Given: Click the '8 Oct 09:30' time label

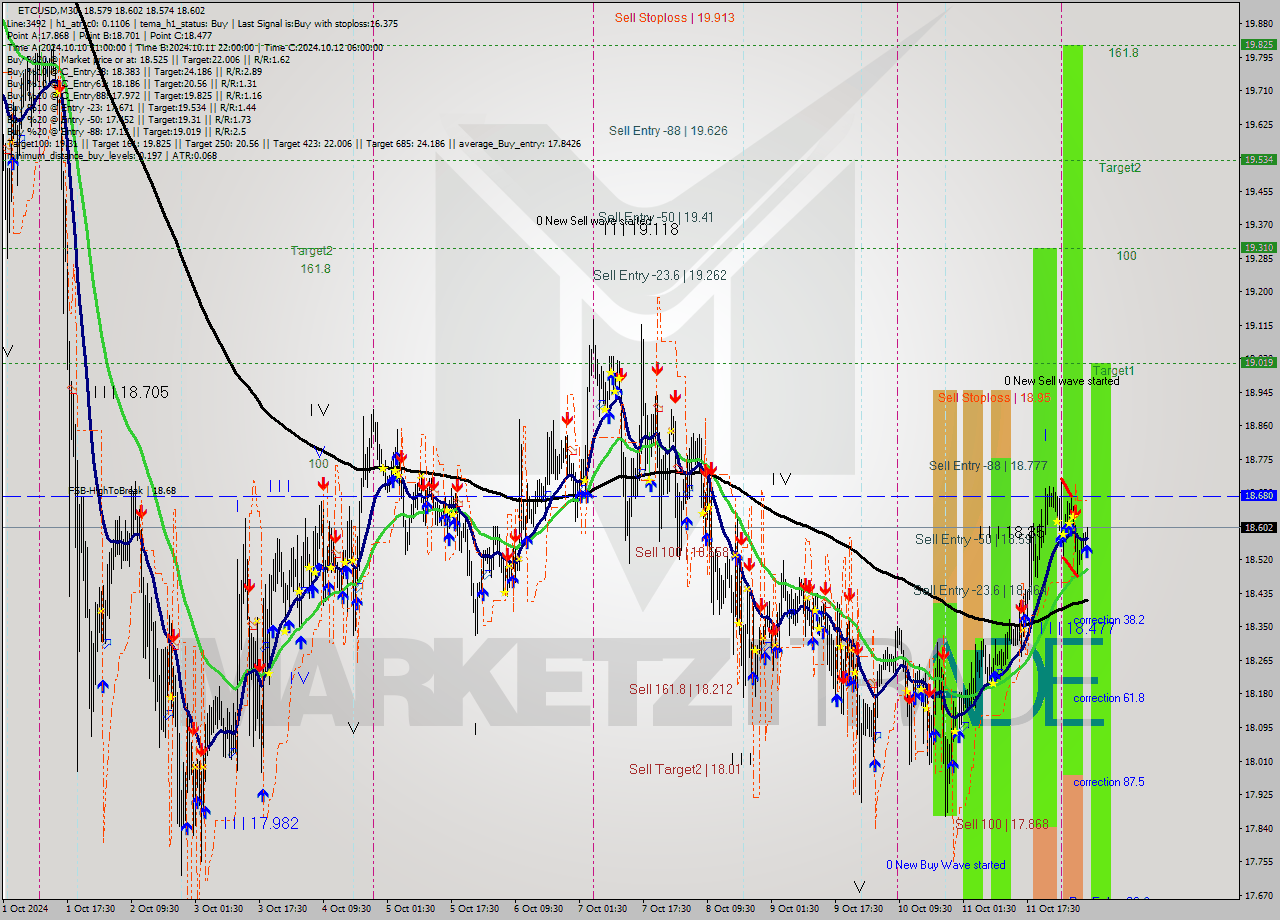Looking at the screenshot, I should pyautogui.click(x=730, y=909).
